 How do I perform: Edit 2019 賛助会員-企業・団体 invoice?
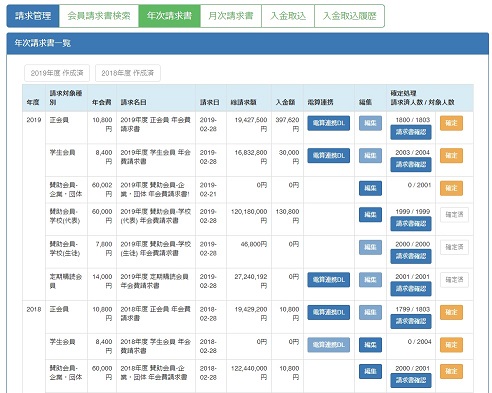[370, 188]
